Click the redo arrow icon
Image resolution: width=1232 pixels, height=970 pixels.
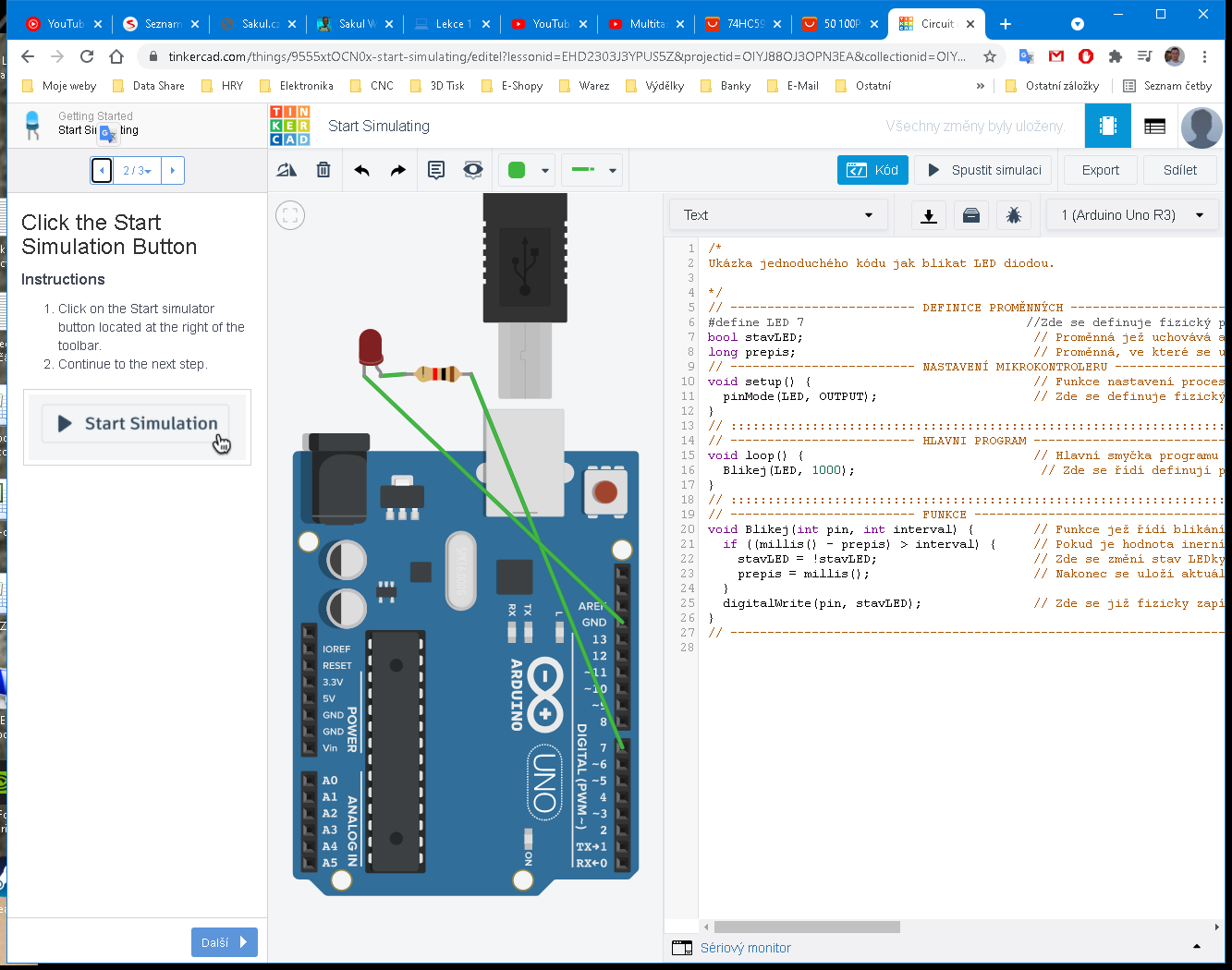[x=397, y=170]
